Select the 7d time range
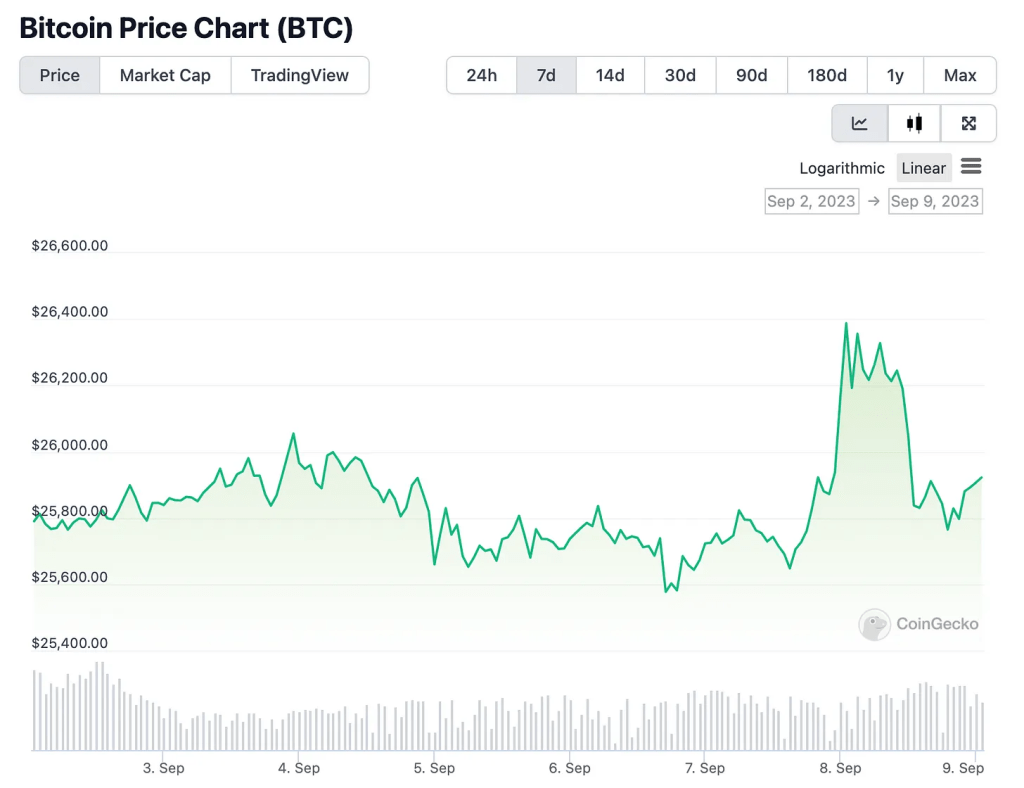 [x=546, y=75]
